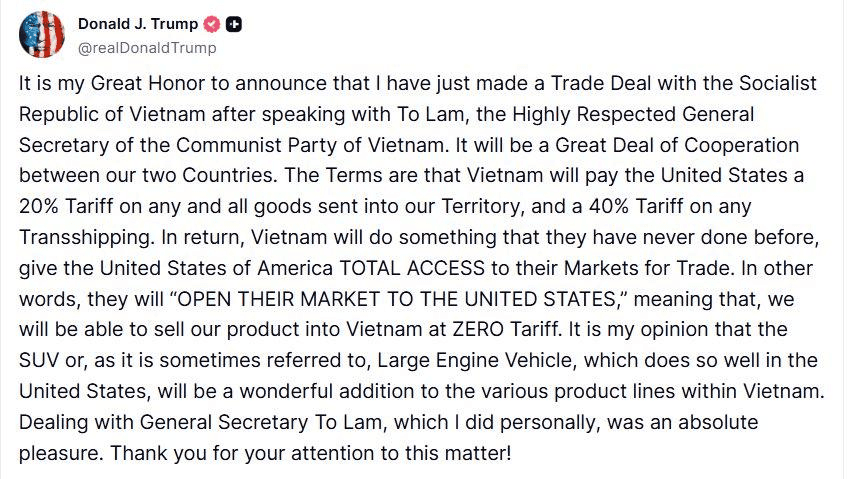Click the word "ZERO" before Tariff

478,330
